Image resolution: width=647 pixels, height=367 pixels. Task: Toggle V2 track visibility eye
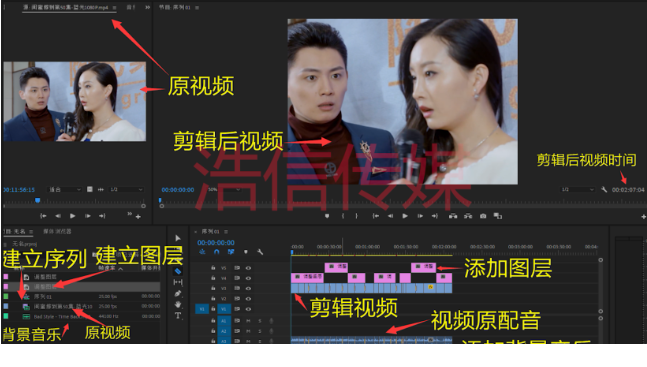tap(248, 298)
